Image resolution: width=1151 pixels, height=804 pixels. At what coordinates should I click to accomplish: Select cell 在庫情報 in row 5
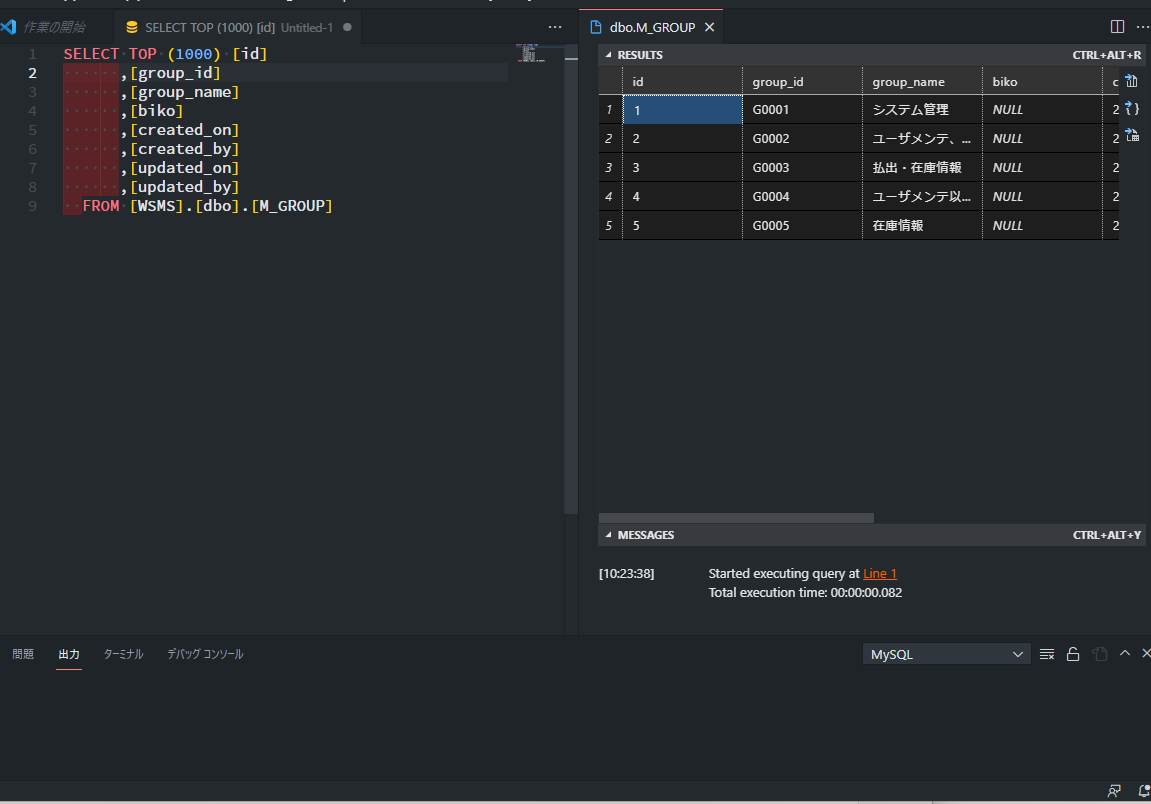pyautogui.click(x=922, y=225)
